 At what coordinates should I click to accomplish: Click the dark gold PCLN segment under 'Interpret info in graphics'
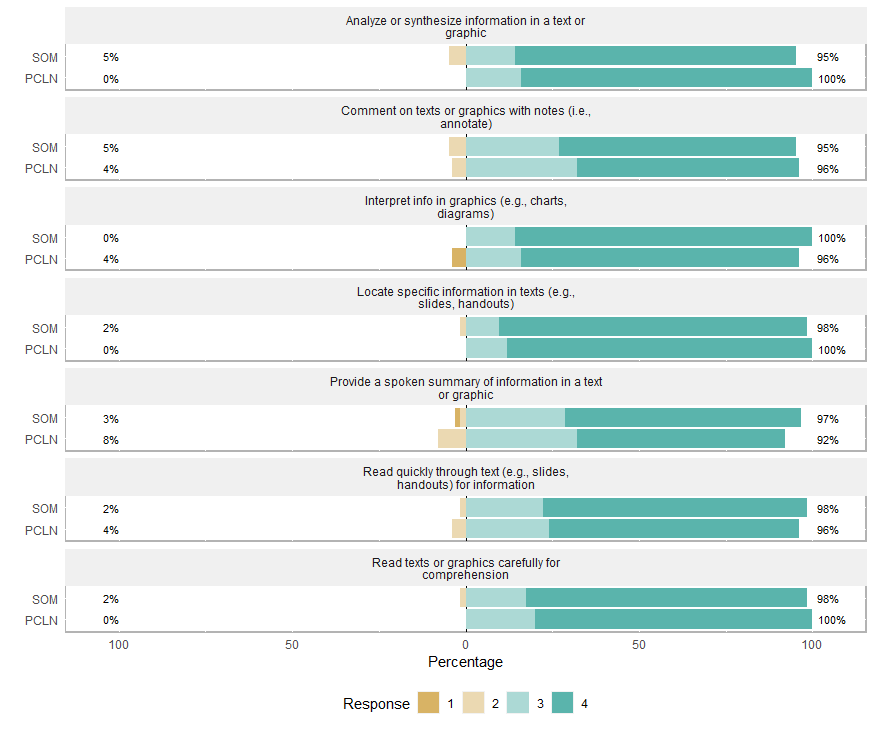(x=459, y=258)
